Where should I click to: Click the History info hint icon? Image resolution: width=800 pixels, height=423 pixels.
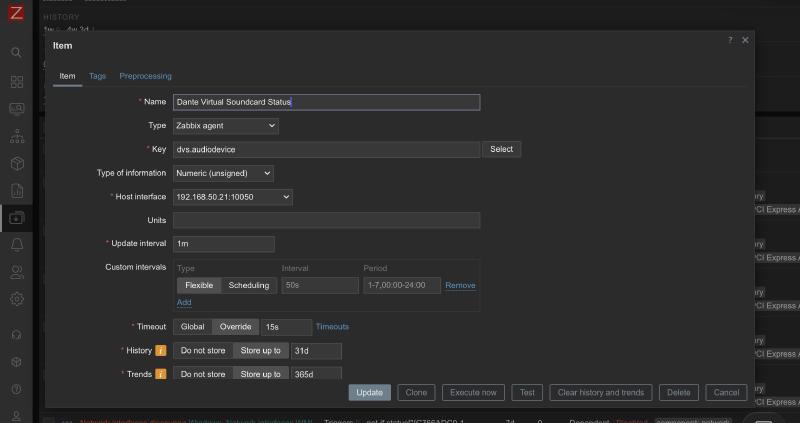(x=161, y=351)
